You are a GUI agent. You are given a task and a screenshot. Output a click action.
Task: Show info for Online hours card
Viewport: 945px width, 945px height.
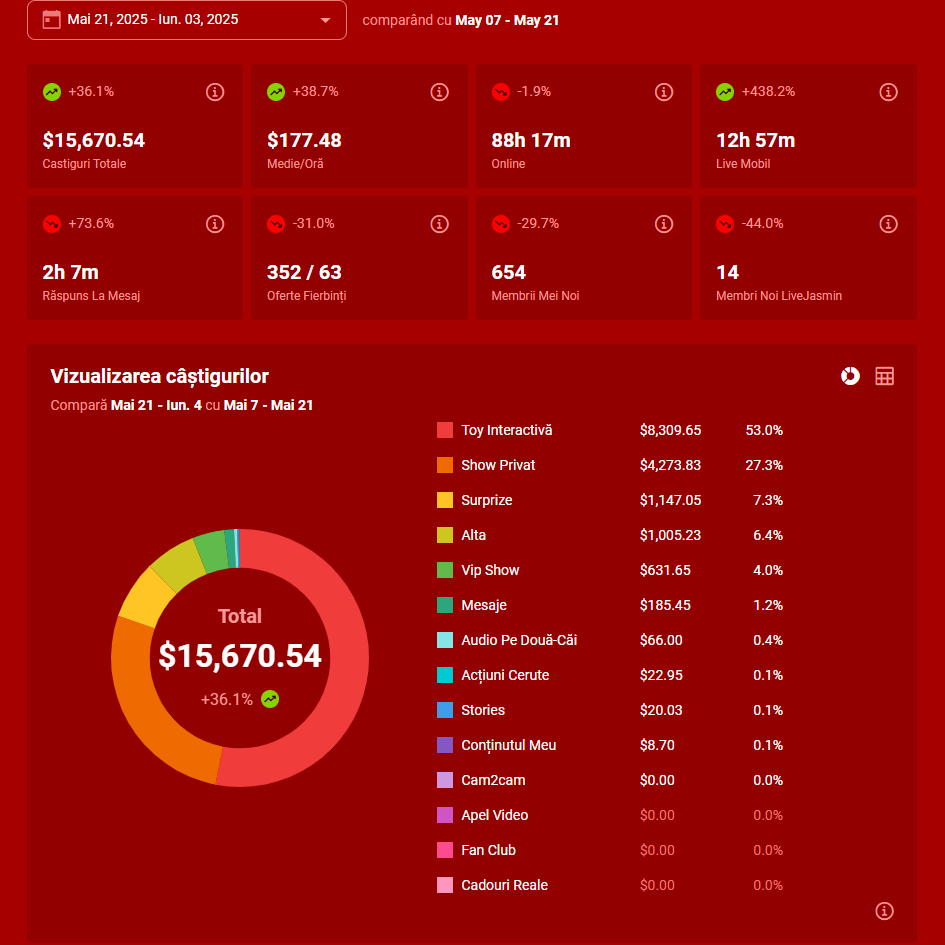click(664, 92)
